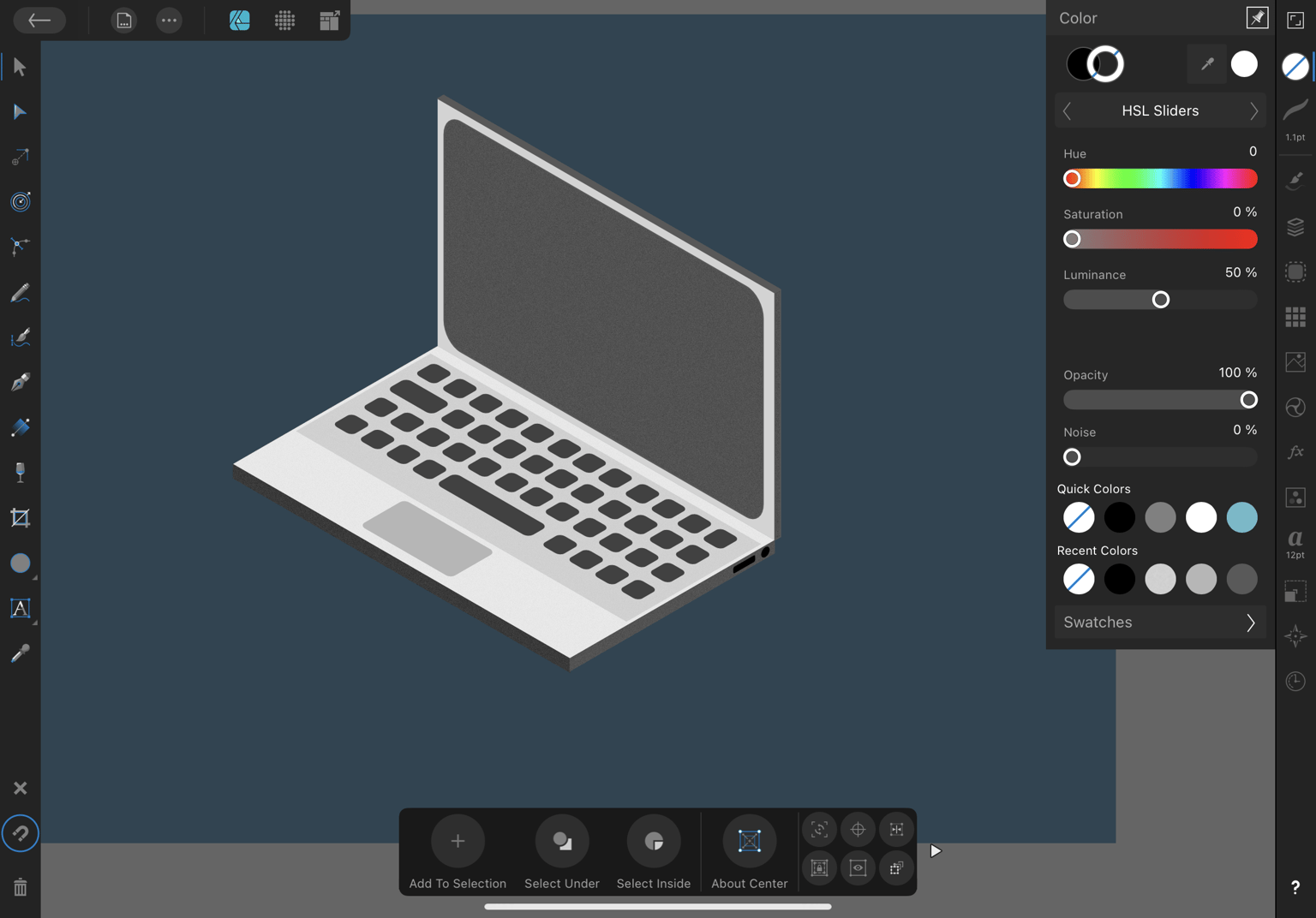This screenshot has width=1316, height=918.
Task: Choose the white Quick Colors swatch
Action: point(1201,517)
